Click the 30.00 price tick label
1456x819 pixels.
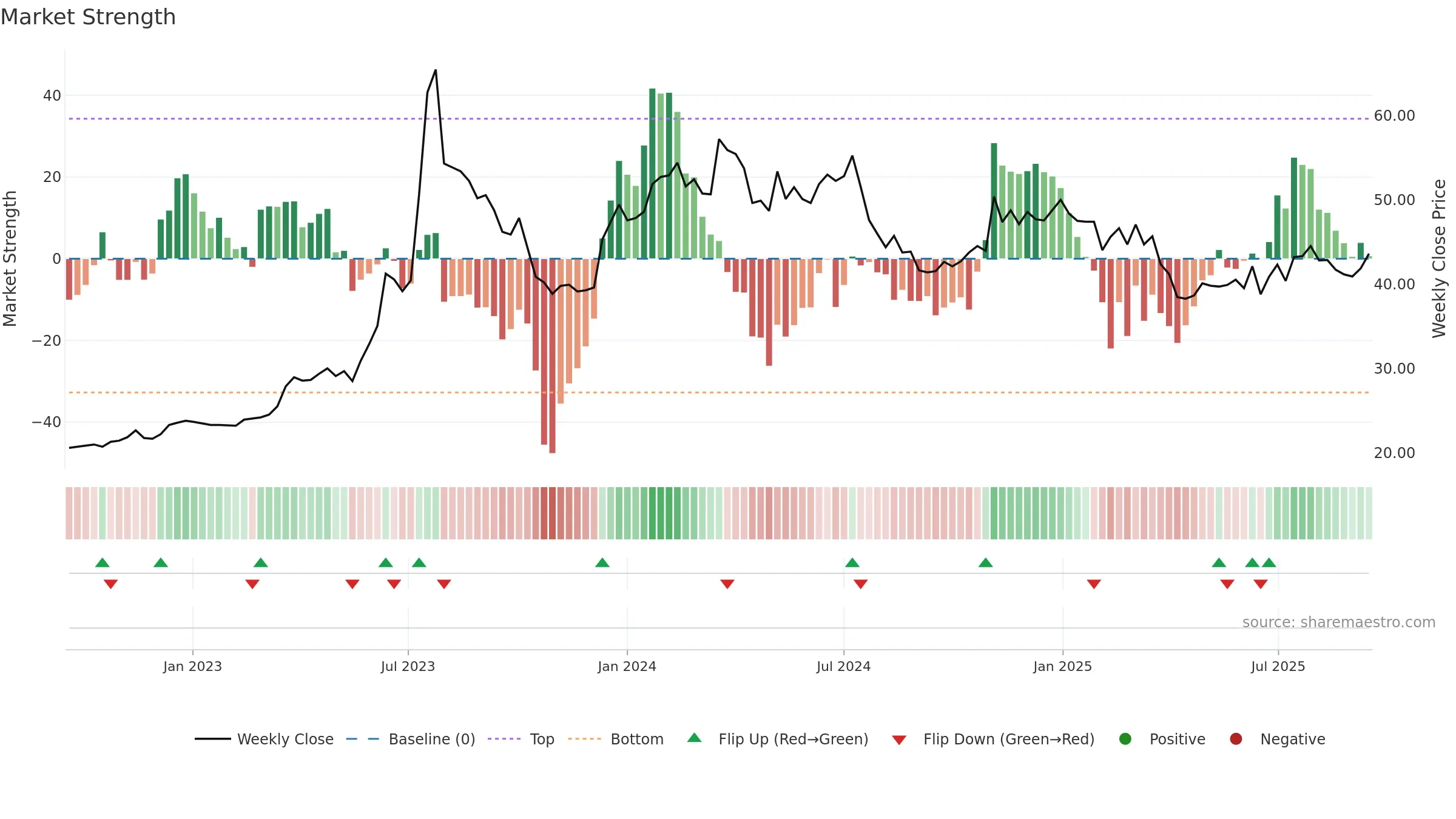1394,368
